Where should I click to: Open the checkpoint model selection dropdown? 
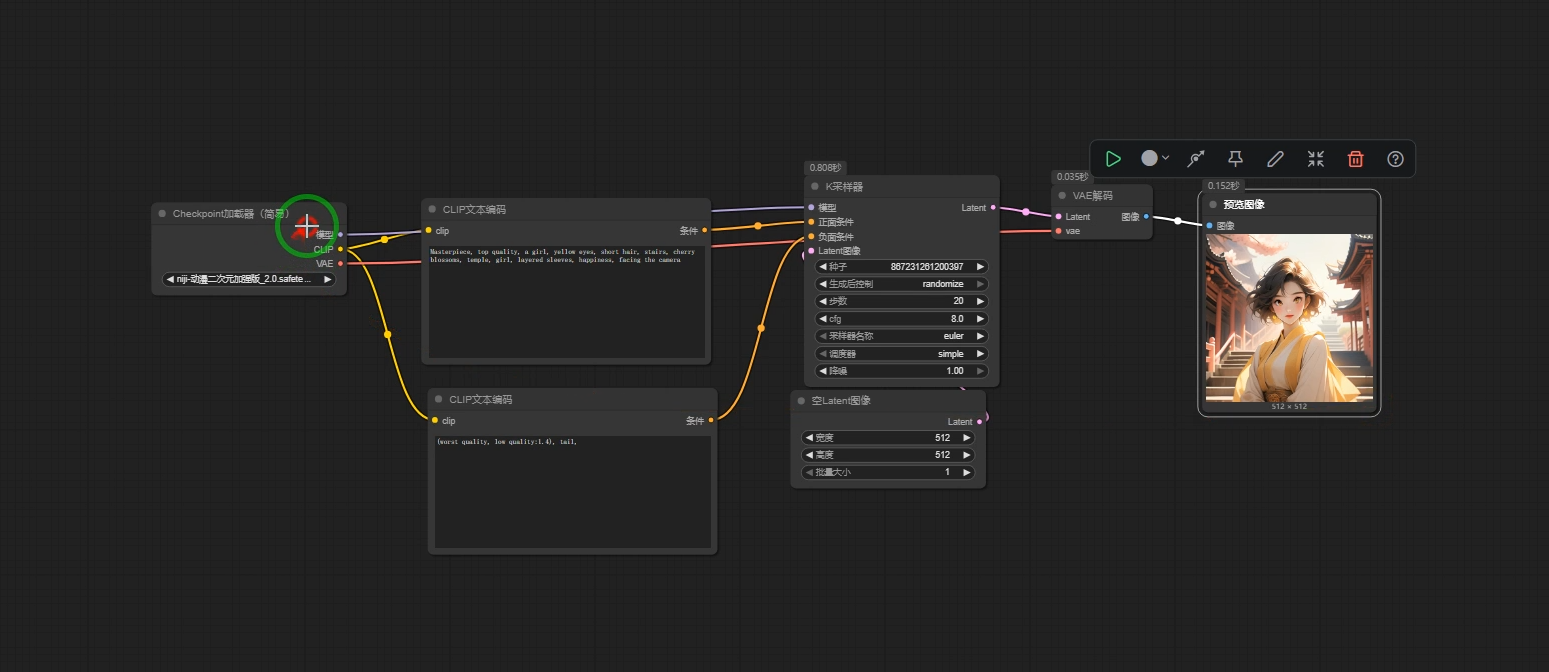pyautogui.click(x=248, y=280)
